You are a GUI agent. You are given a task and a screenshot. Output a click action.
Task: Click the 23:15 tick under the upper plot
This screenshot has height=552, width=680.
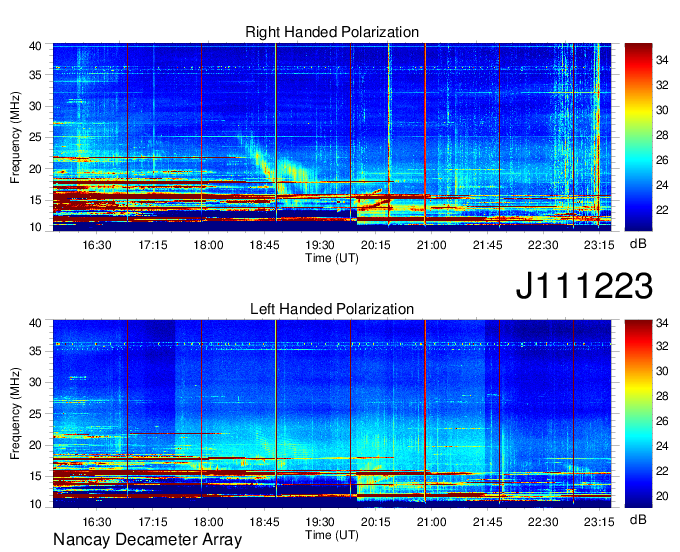[599, 245]
